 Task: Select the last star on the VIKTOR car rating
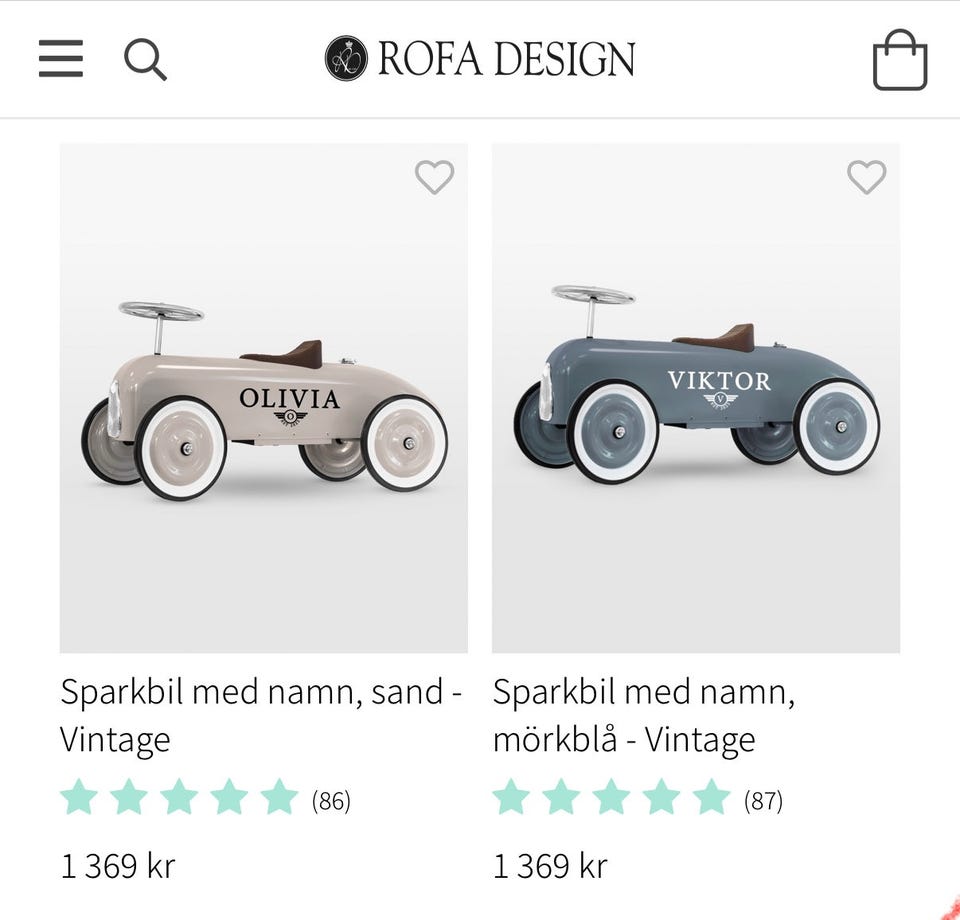click(710, 798)
